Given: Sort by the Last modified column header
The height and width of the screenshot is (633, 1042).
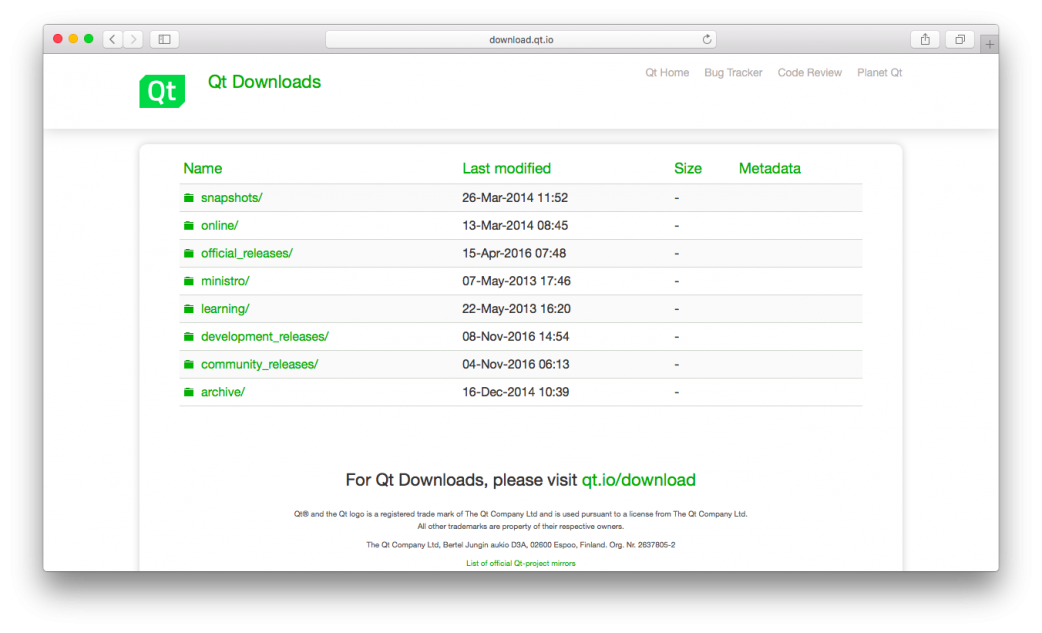Looking at the screenshot, I should click(506, 168).
